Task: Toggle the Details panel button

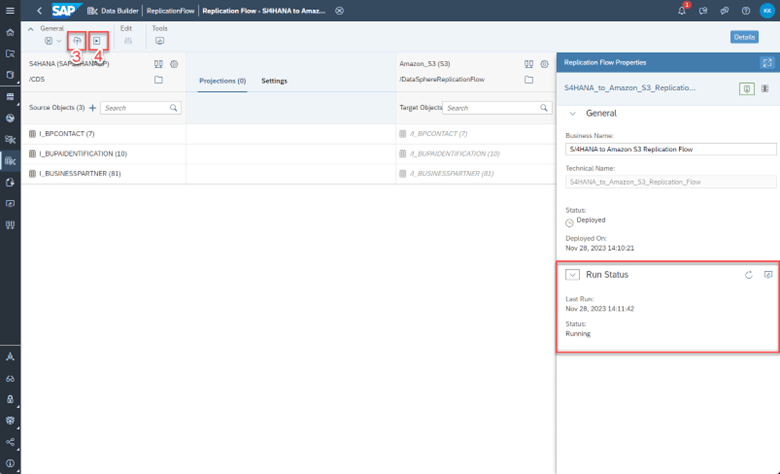Action: [744, 37]
